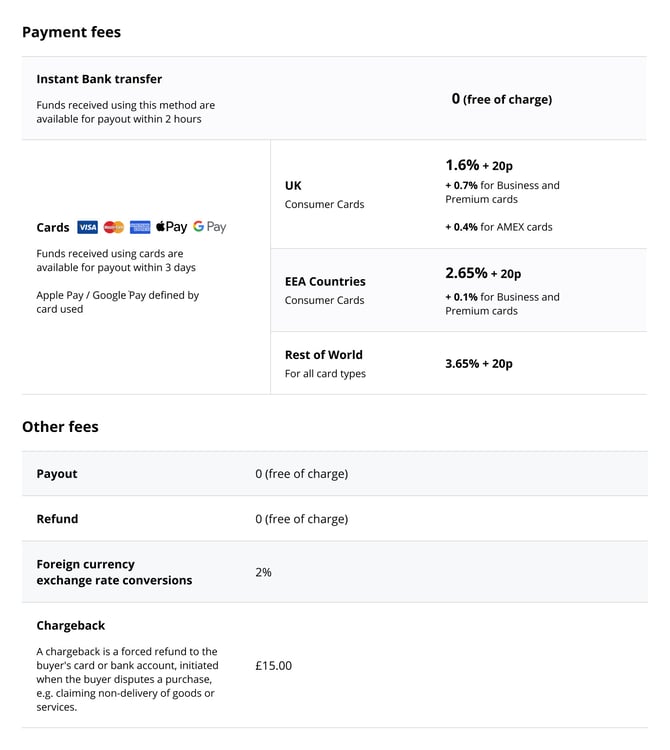Viewport: 670px width, 750px height.
Task: Click the Visa card icon
Action: [87, 227]
